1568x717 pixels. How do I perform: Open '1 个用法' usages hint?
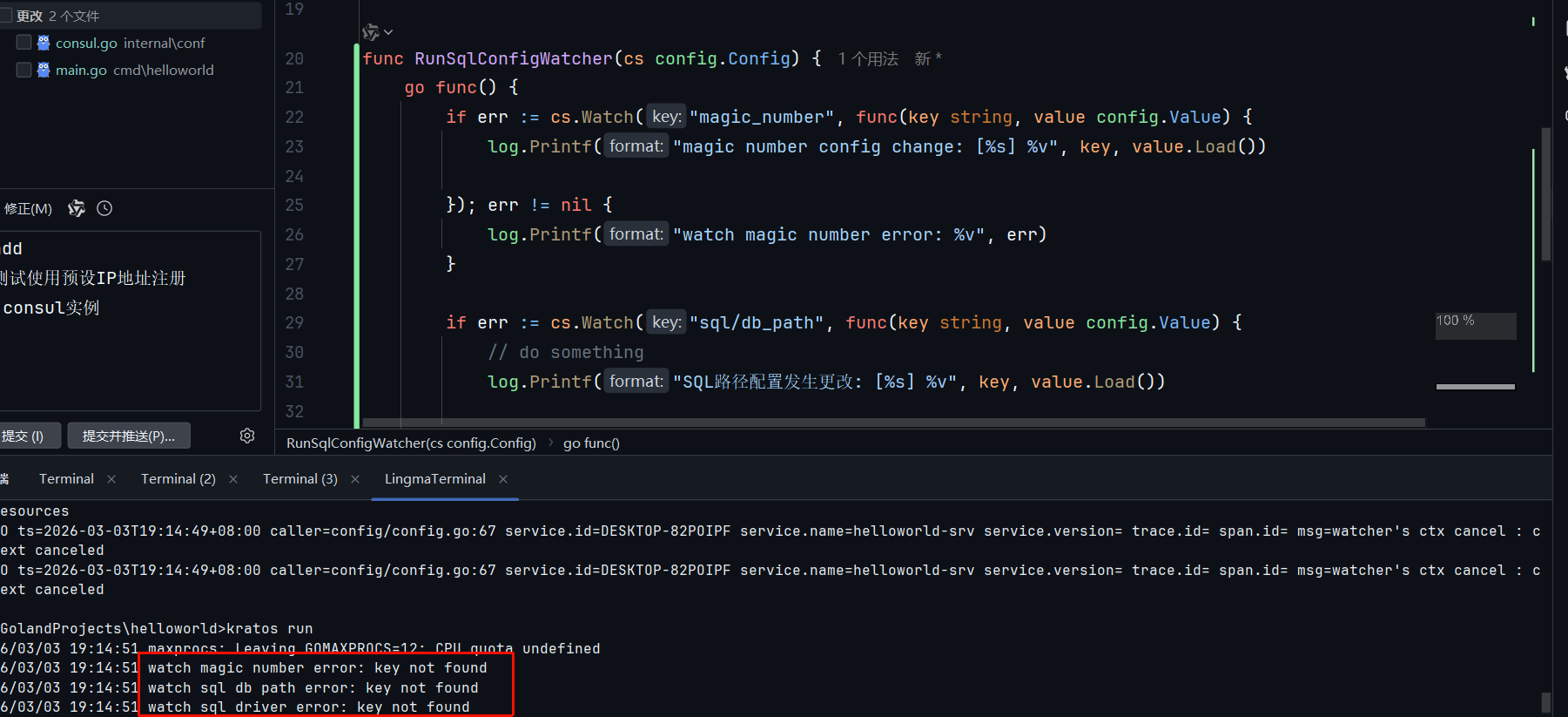click(868, 58)
